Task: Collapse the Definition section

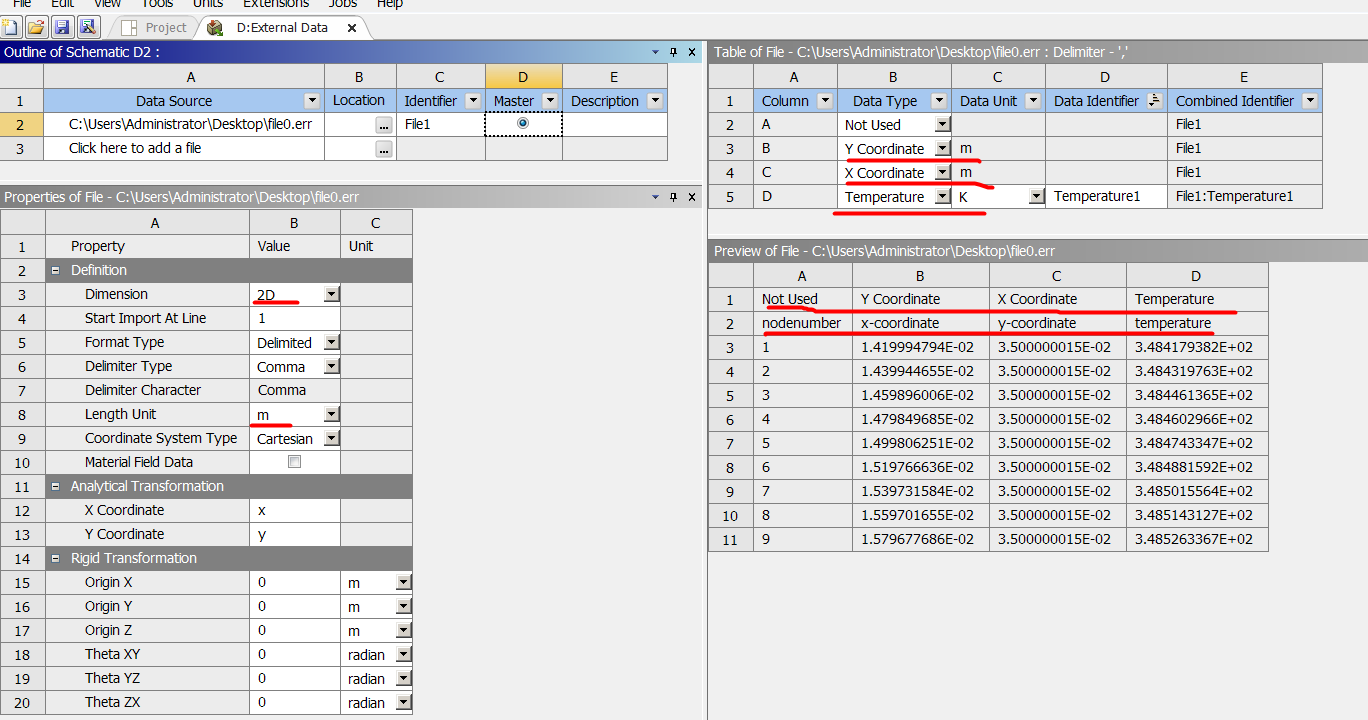Action: 56,270
